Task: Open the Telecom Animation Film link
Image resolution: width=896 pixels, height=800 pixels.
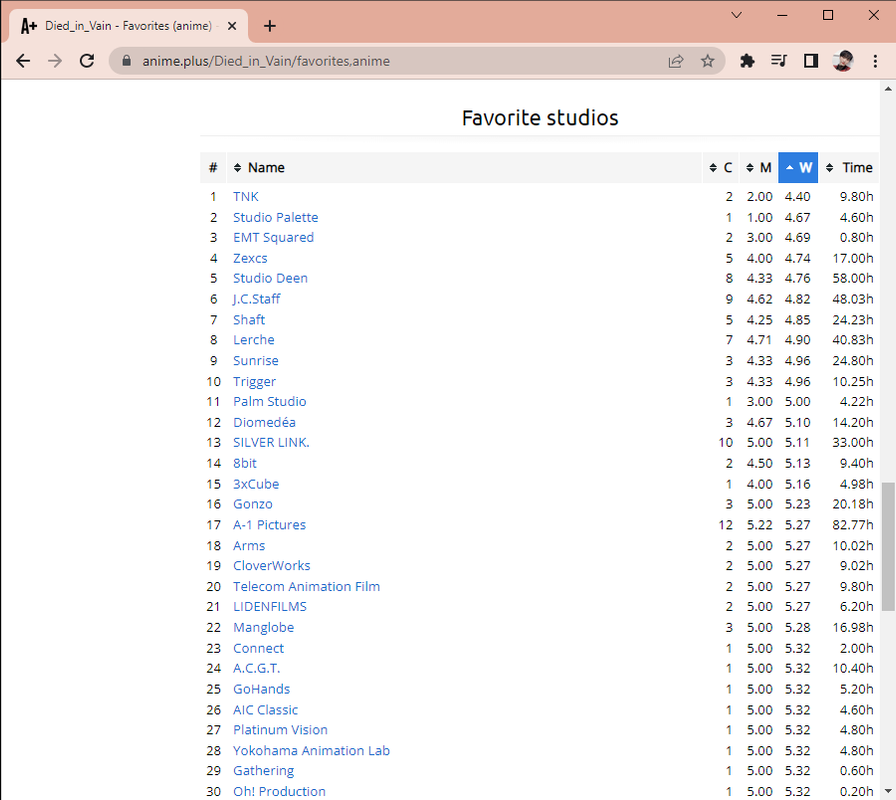Action: coord(306,586)
